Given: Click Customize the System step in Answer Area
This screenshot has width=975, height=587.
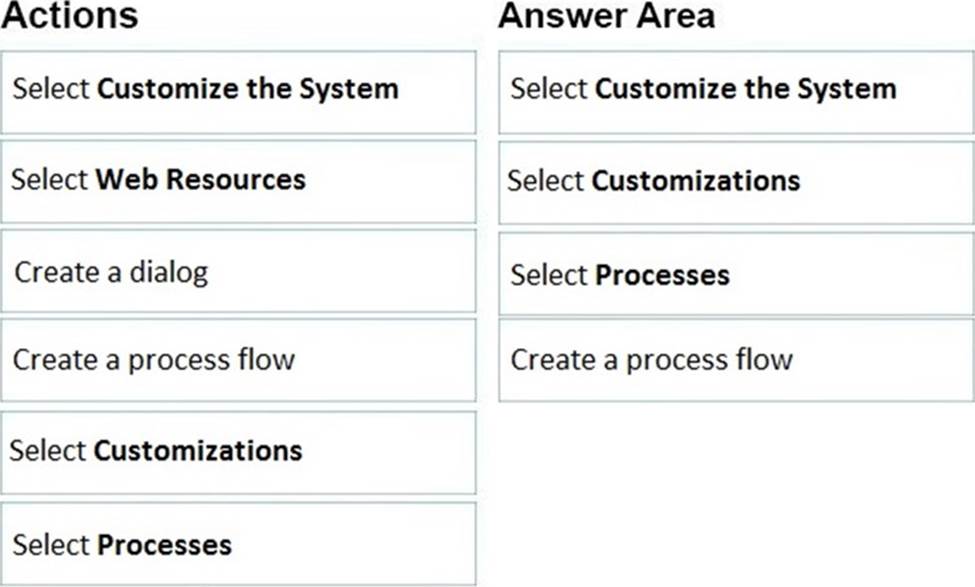Looking at the screenshot, I should click(x=736, y=89).
